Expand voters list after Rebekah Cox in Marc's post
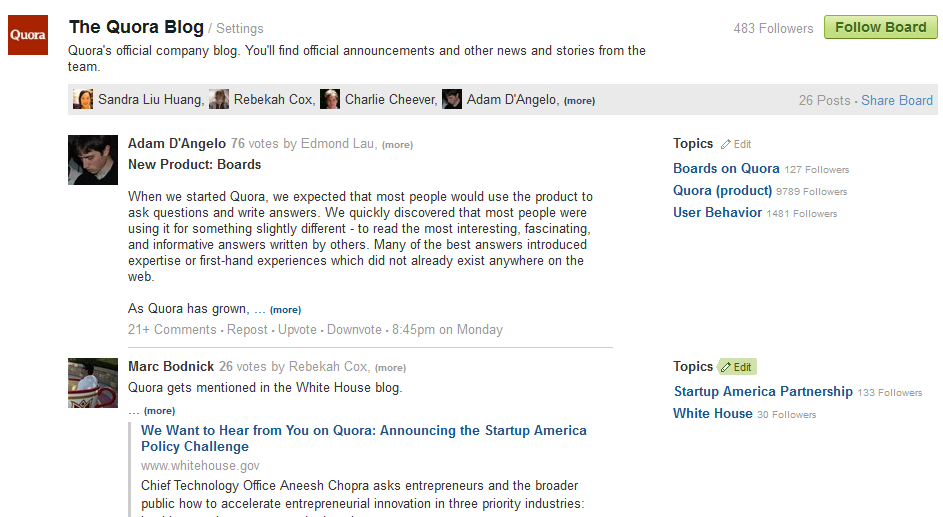 tap(390, 368)
